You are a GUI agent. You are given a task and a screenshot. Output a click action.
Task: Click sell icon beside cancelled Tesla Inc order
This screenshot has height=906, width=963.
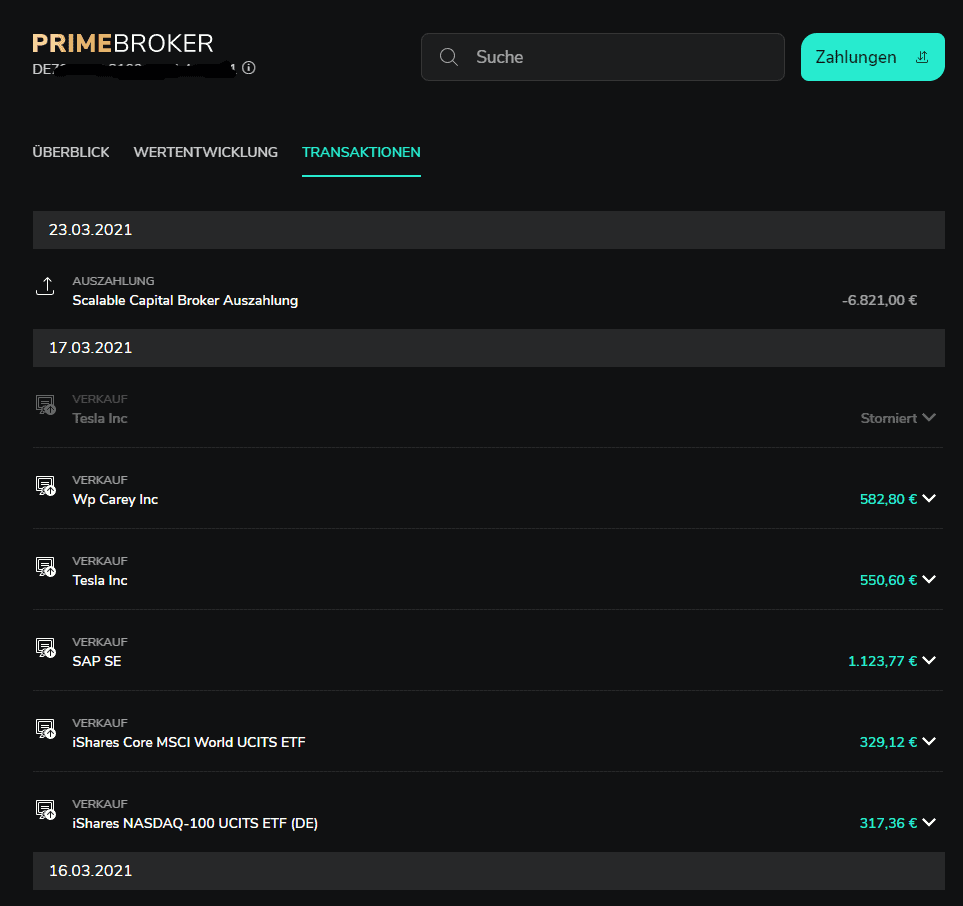(x=45, y=406)
